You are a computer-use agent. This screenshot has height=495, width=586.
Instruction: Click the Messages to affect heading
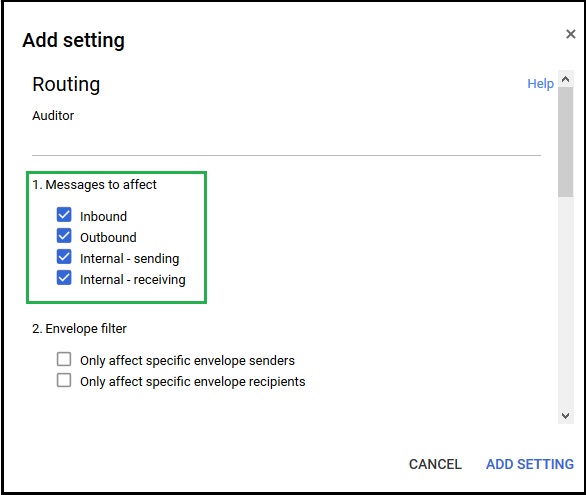coord(94,185)
